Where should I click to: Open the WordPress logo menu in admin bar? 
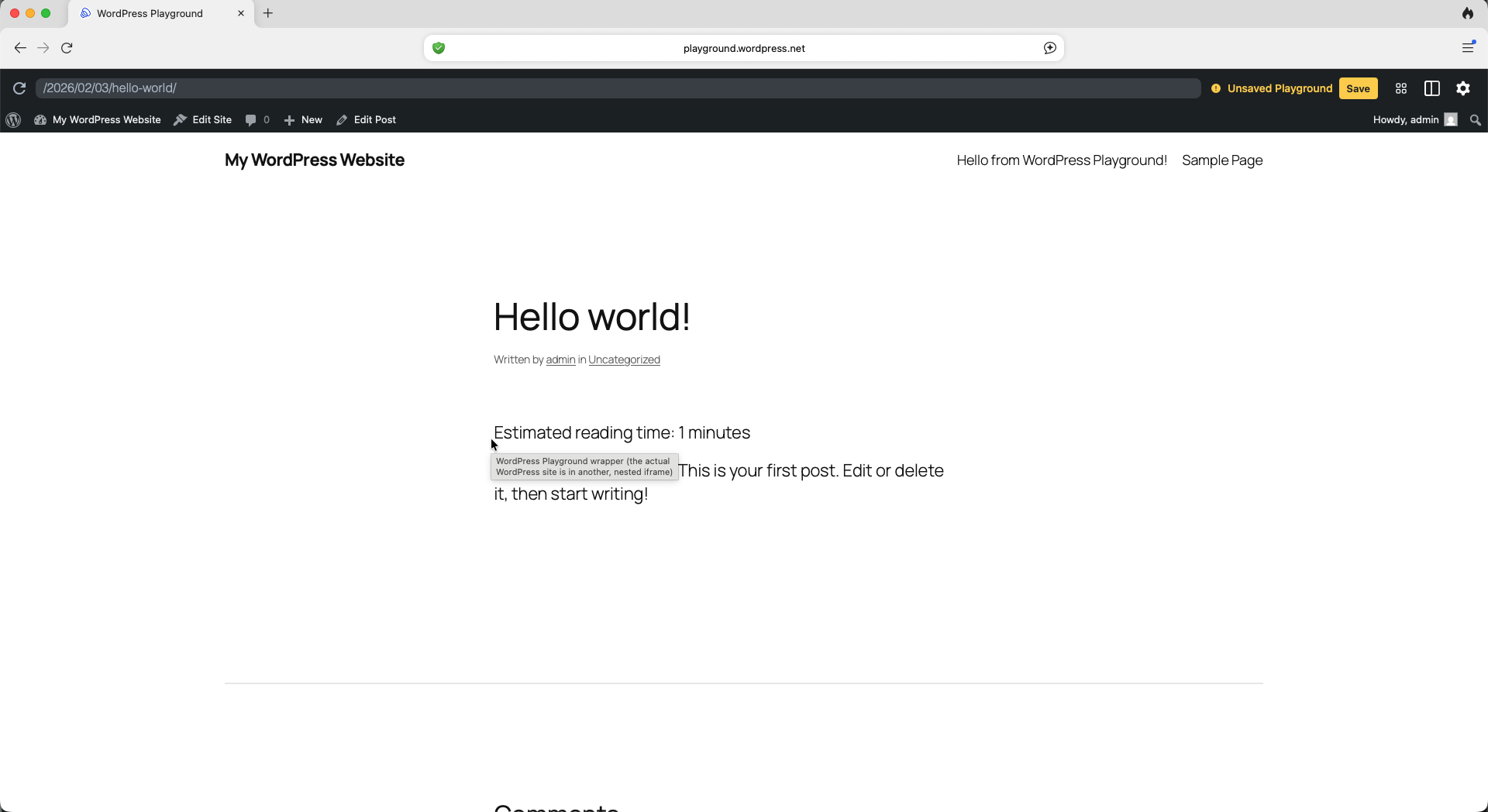[x=13, y=119]
